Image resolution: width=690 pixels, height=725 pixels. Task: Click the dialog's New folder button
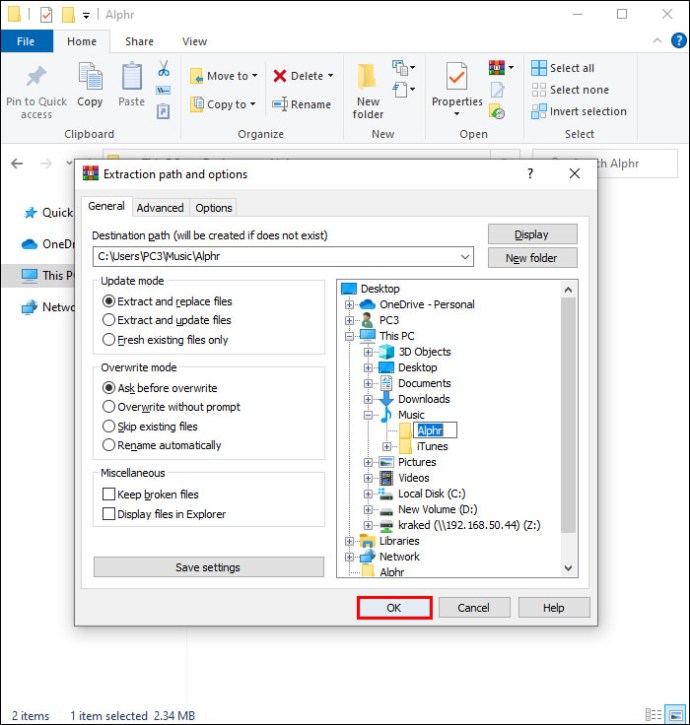point(532,258)
